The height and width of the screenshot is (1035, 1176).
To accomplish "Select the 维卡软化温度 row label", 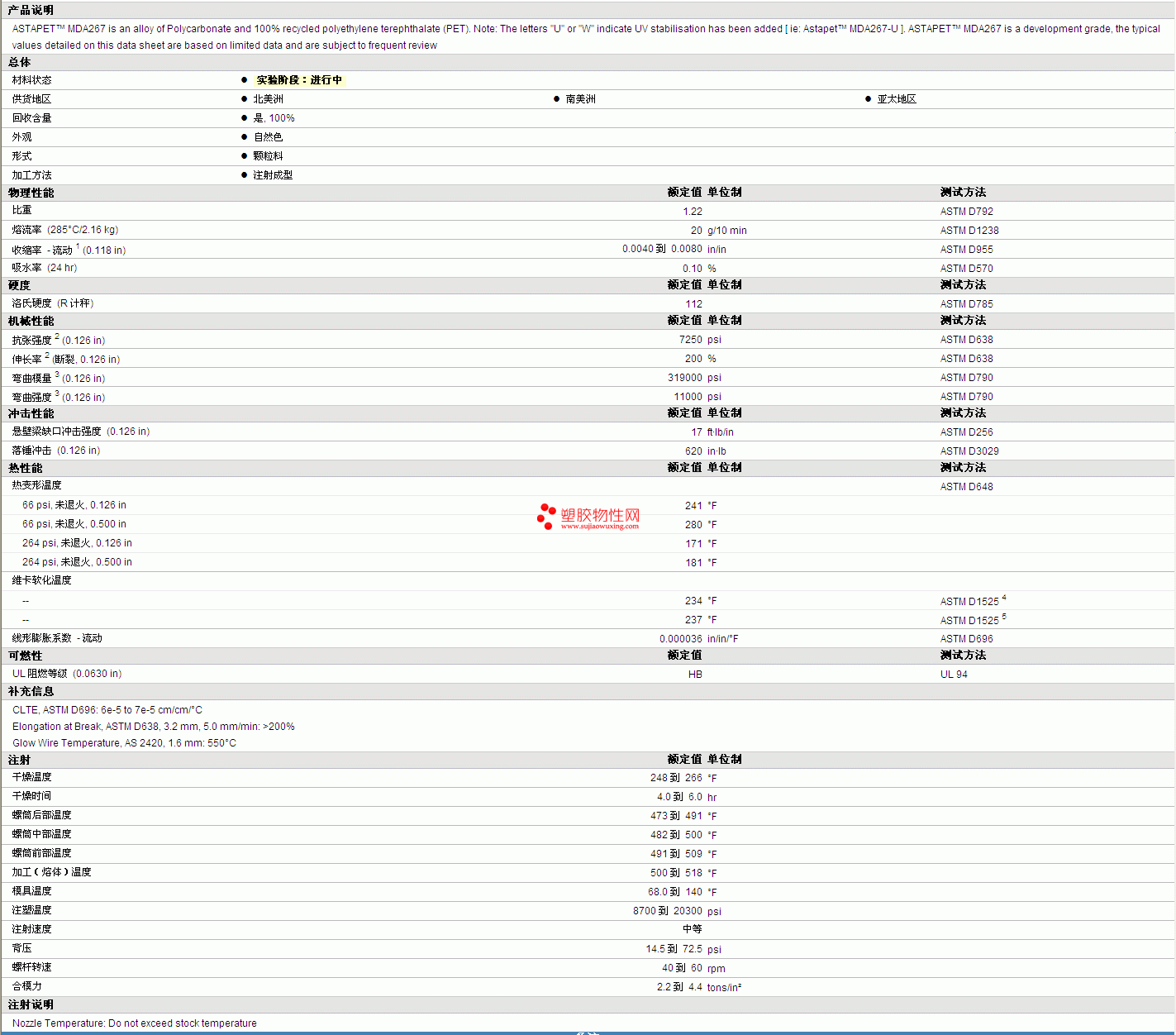I will [x=41, y=580].
